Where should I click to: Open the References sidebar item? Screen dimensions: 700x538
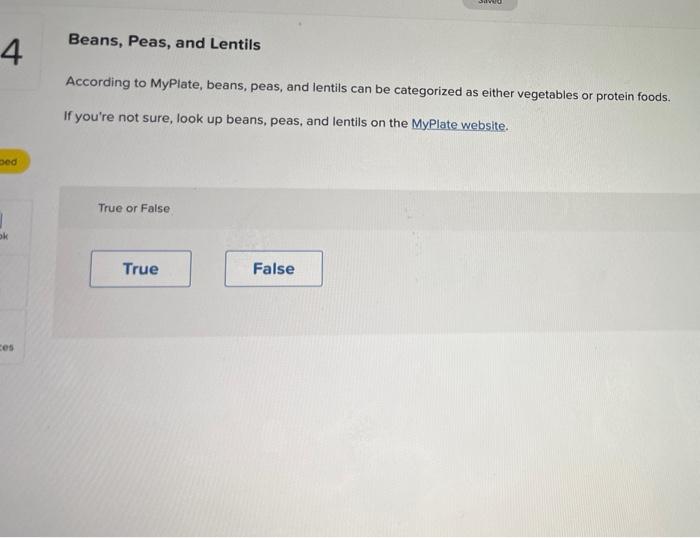click(7, 347)
